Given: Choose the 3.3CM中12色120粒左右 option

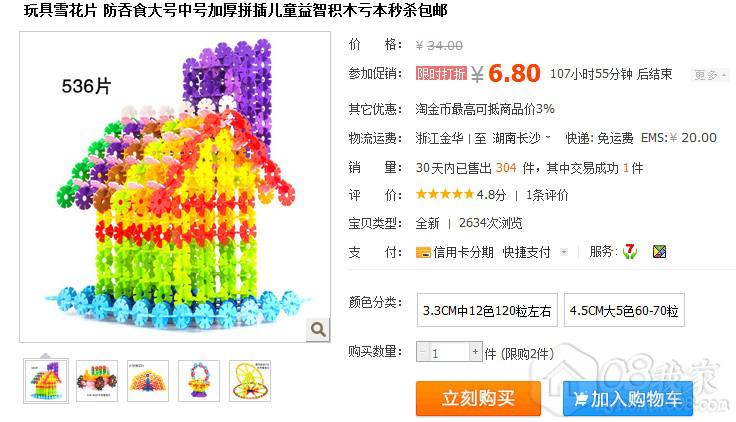Looking at the screenshot, I should (x=487, y=310).
